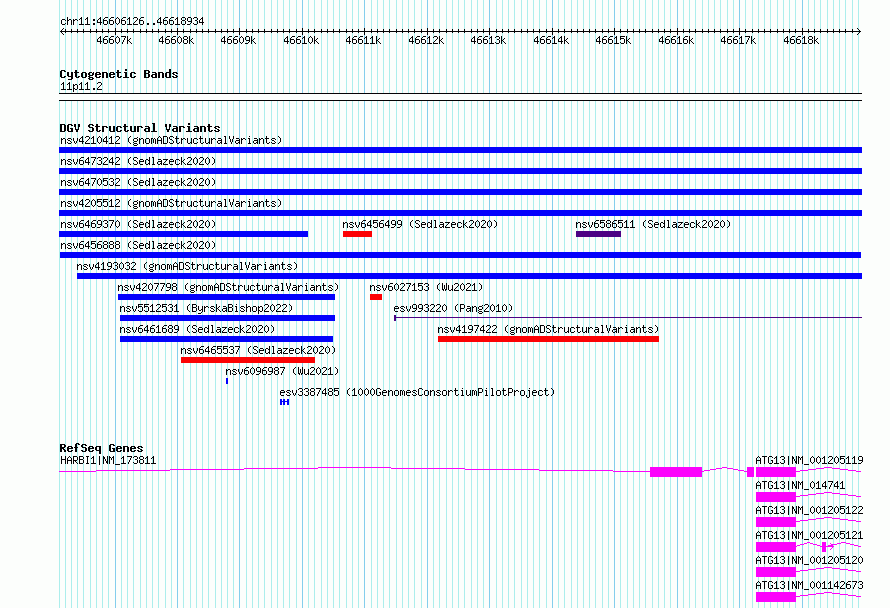Click the 46615k ruler position
The image size is (890, 608).
click(x=613, y=41)
